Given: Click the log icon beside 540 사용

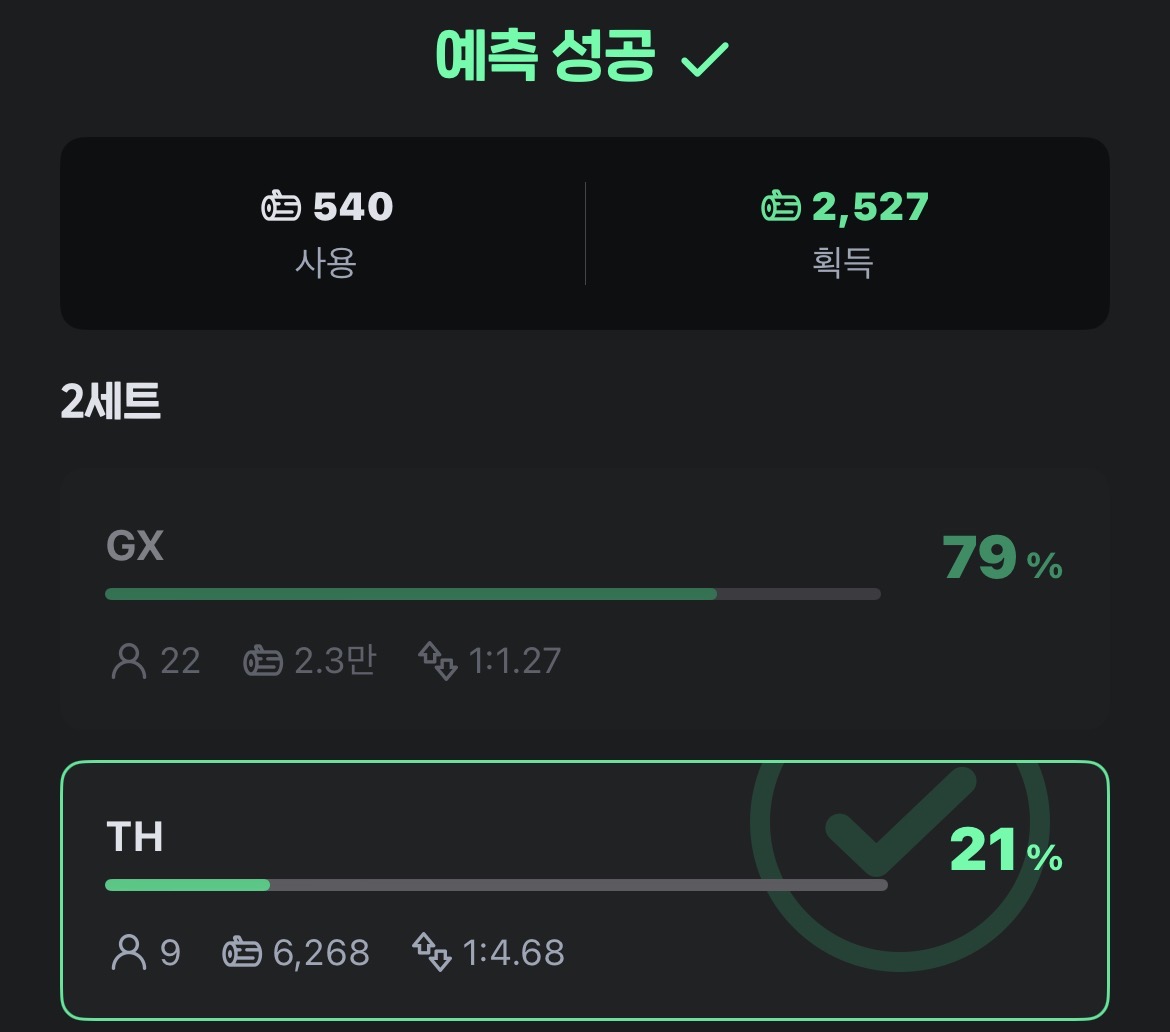Looking at the screenshot, I should pyautogui.click(x=281, y=207).
